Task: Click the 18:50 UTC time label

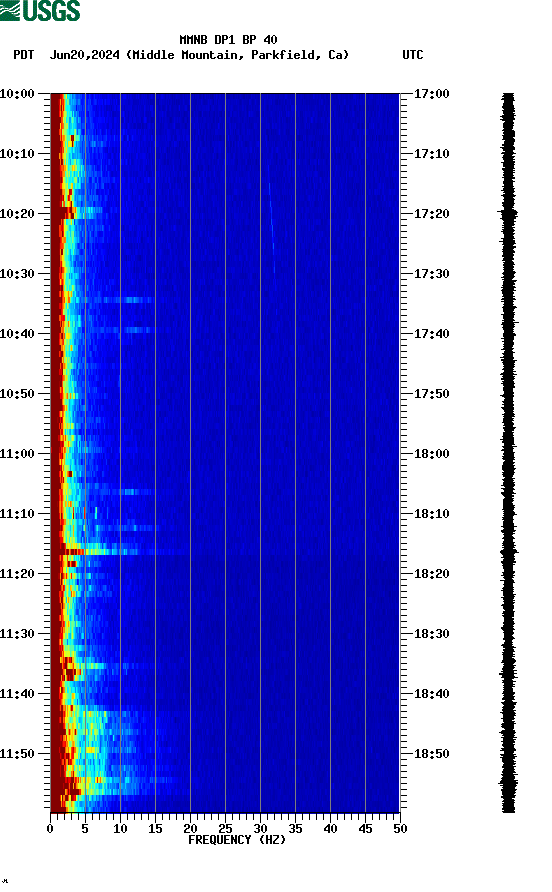Action: point(431,754)
